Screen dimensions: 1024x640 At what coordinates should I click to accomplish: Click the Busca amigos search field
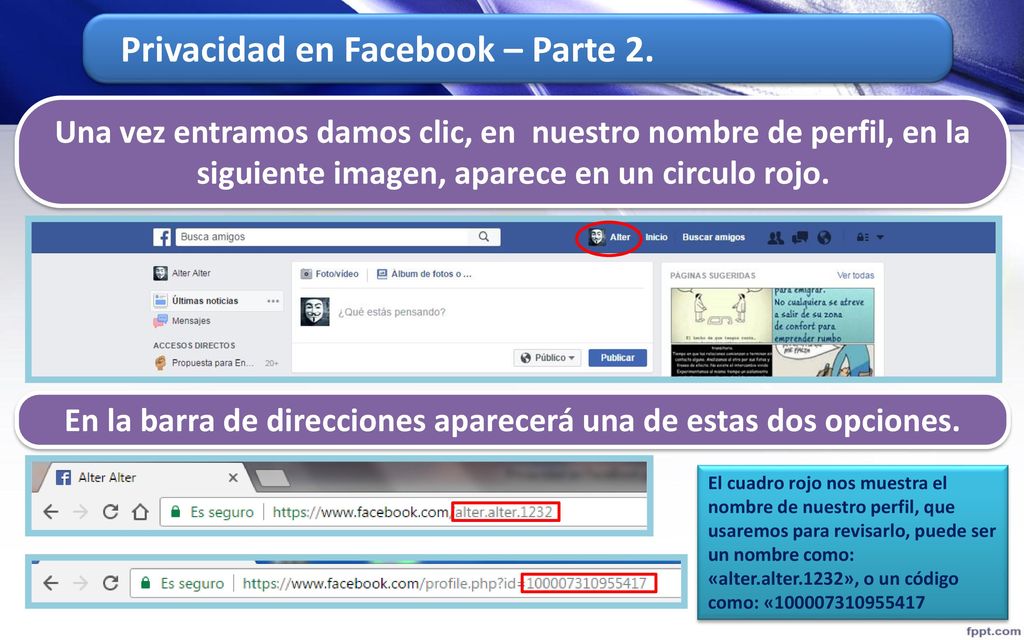click(x=338, y=236)
